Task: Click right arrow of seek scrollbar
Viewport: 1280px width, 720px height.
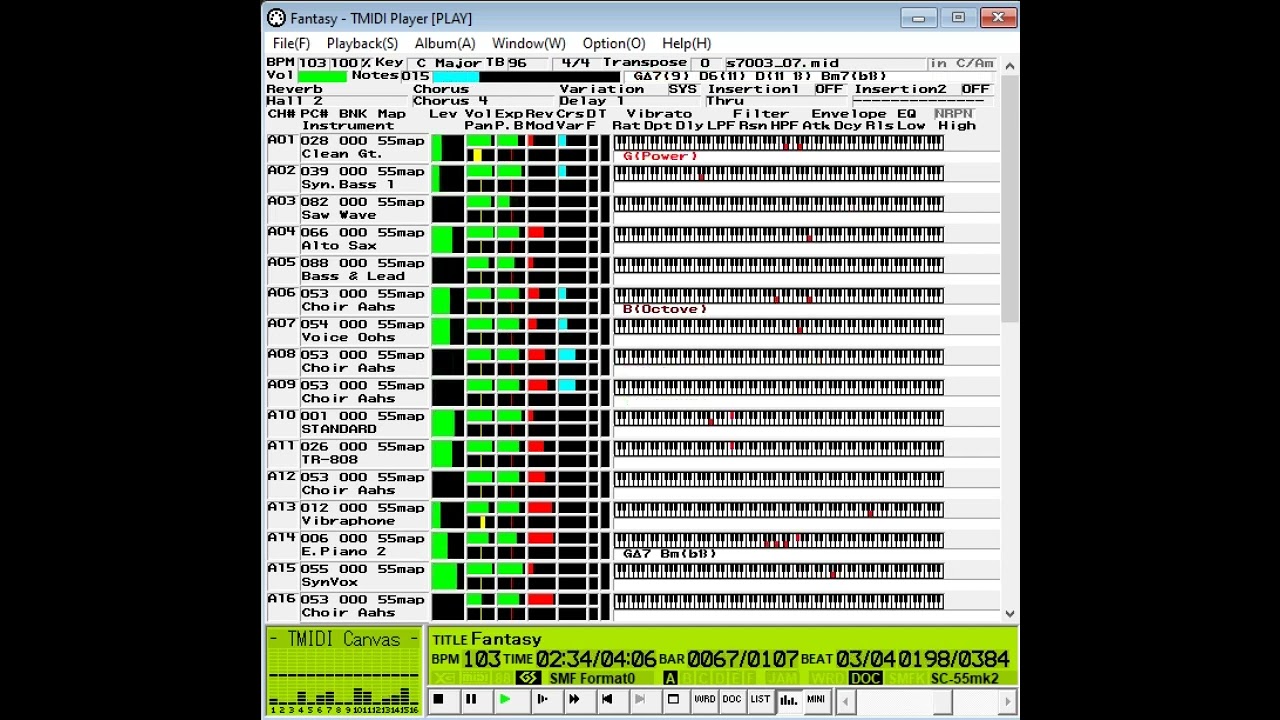Action: tap(1008, 702)
